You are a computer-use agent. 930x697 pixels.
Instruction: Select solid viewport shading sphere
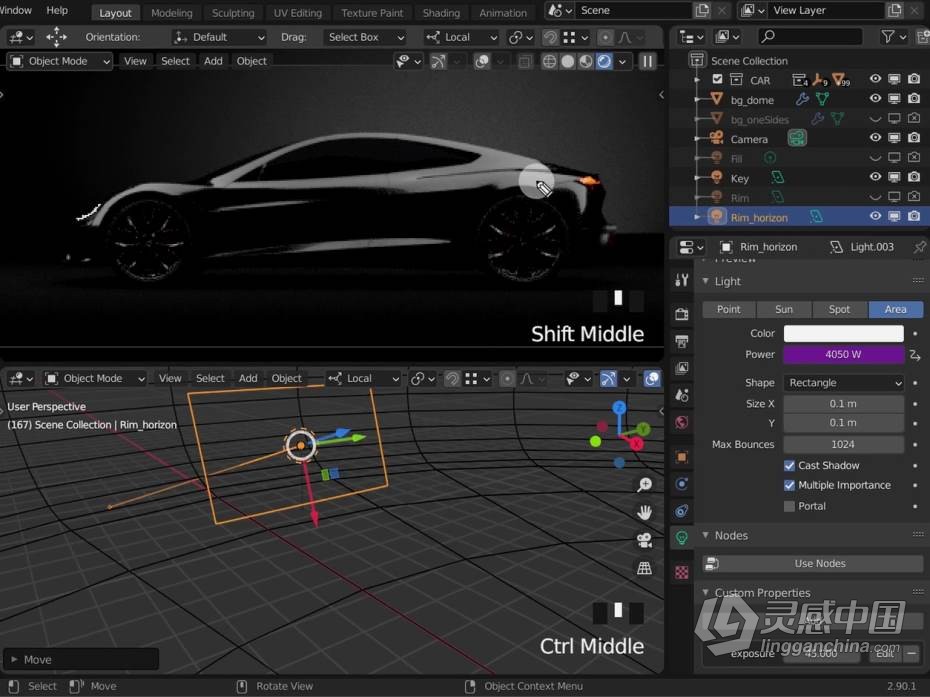click(x=568, y=61)
